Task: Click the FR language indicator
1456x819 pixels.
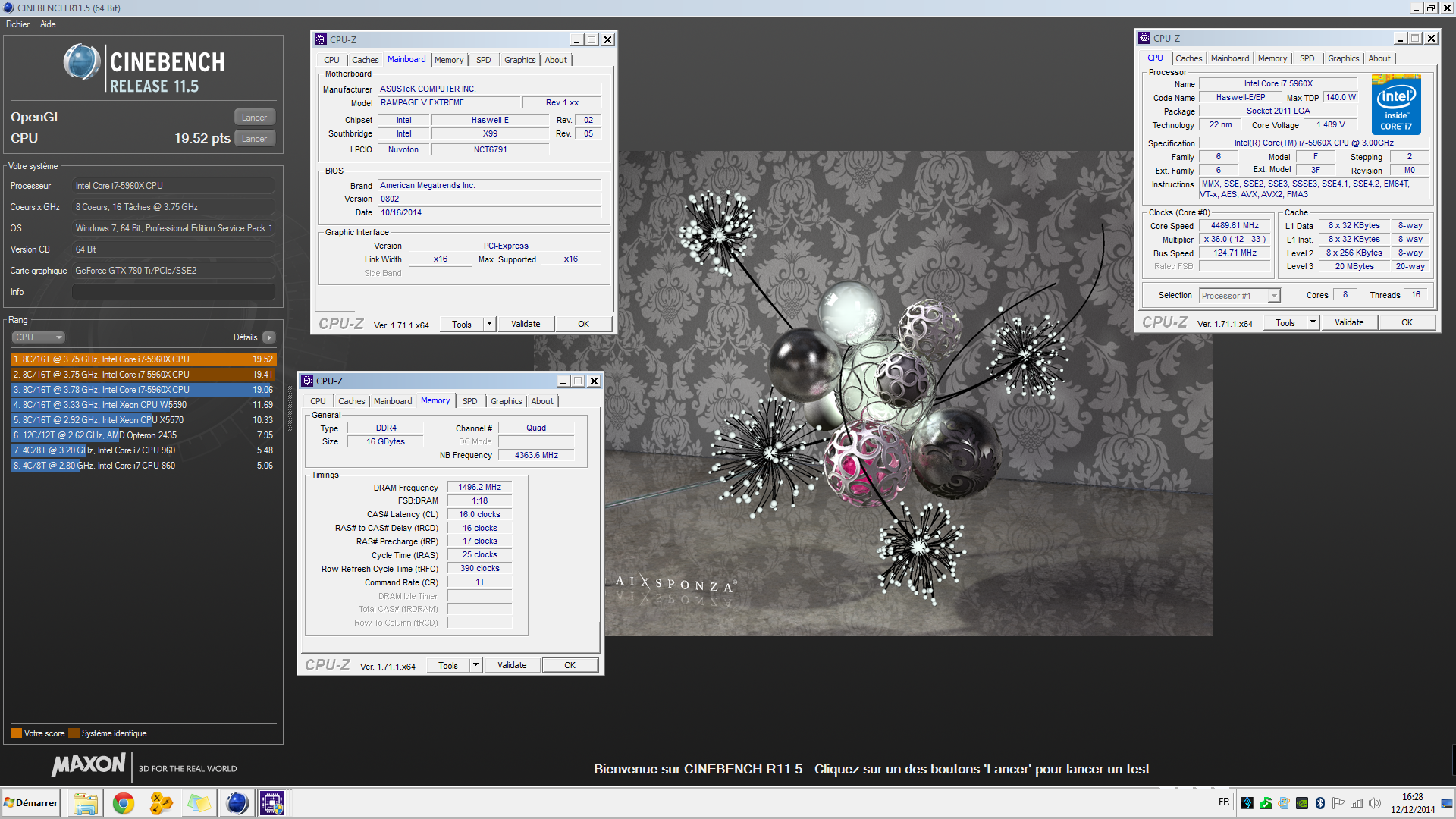Action: tap(1224, 802)
